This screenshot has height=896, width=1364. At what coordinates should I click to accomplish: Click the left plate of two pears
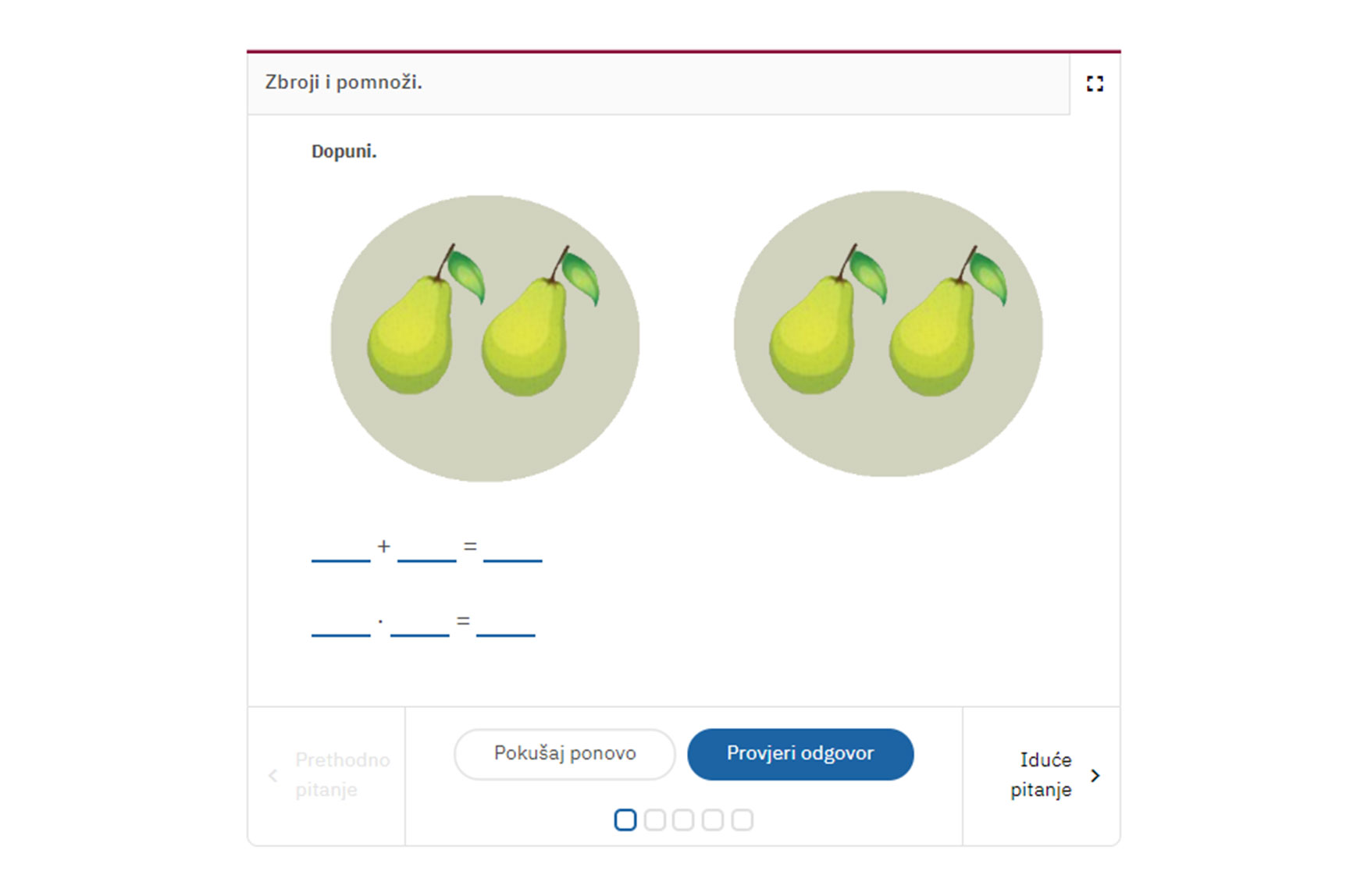click(485, 338)
